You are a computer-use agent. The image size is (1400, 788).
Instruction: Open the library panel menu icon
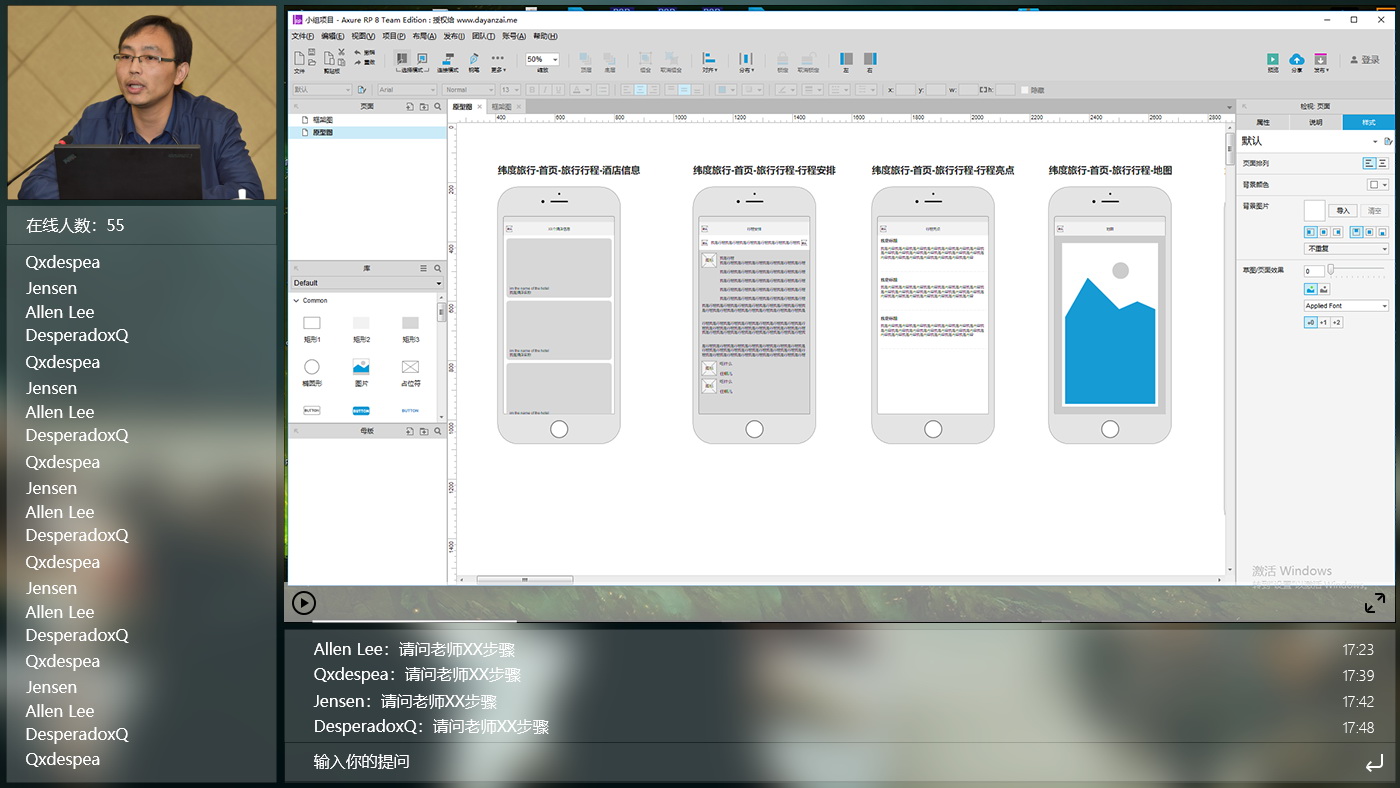[423, 269]
